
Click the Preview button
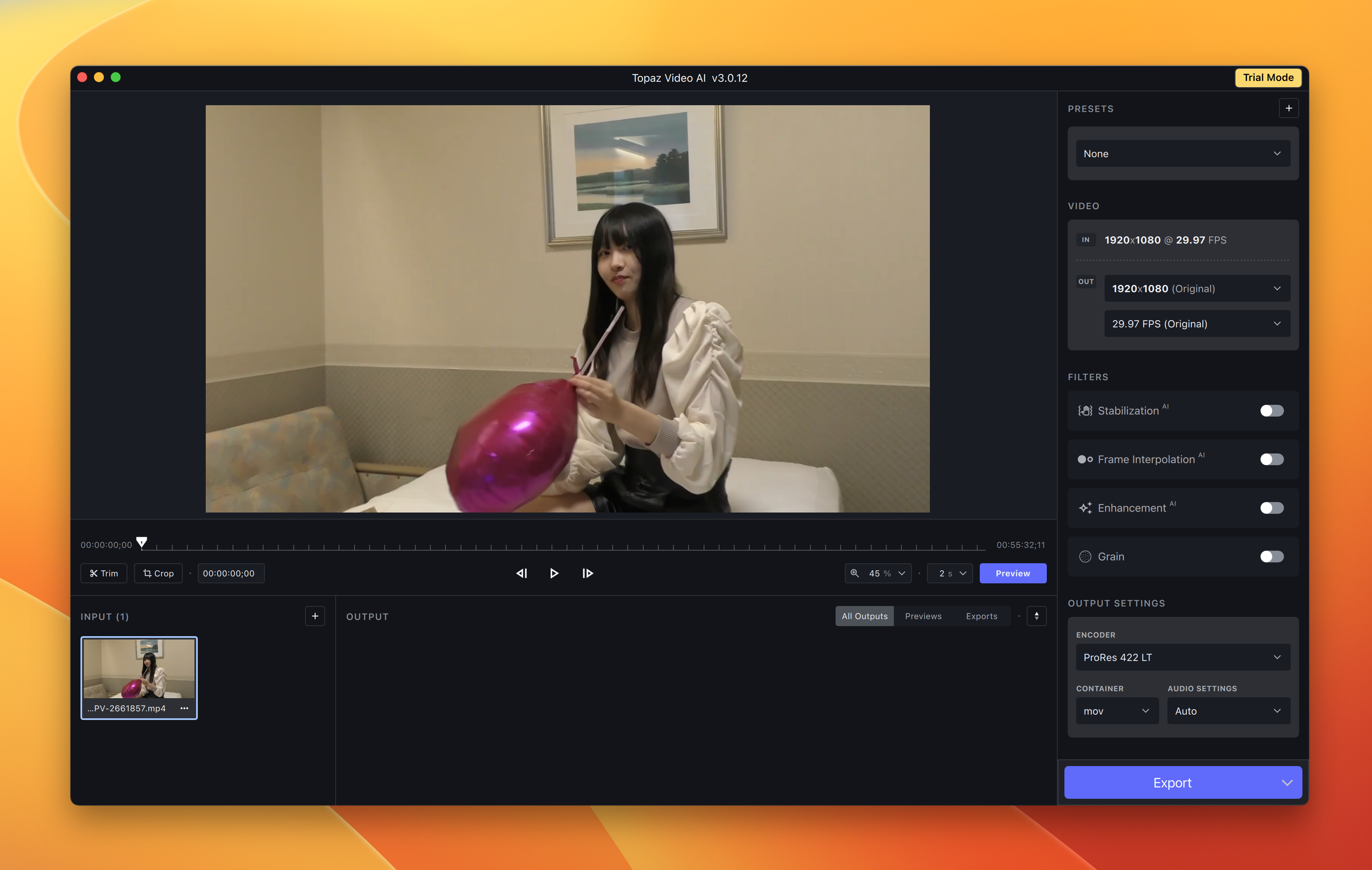pyautogui.click(x=1012, y=573)
